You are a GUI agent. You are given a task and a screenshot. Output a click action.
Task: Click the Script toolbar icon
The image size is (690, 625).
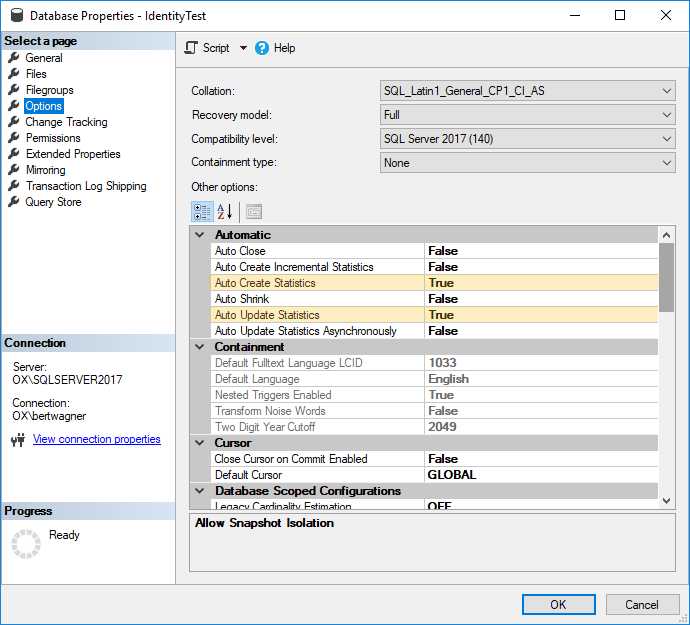click(191, 48)
